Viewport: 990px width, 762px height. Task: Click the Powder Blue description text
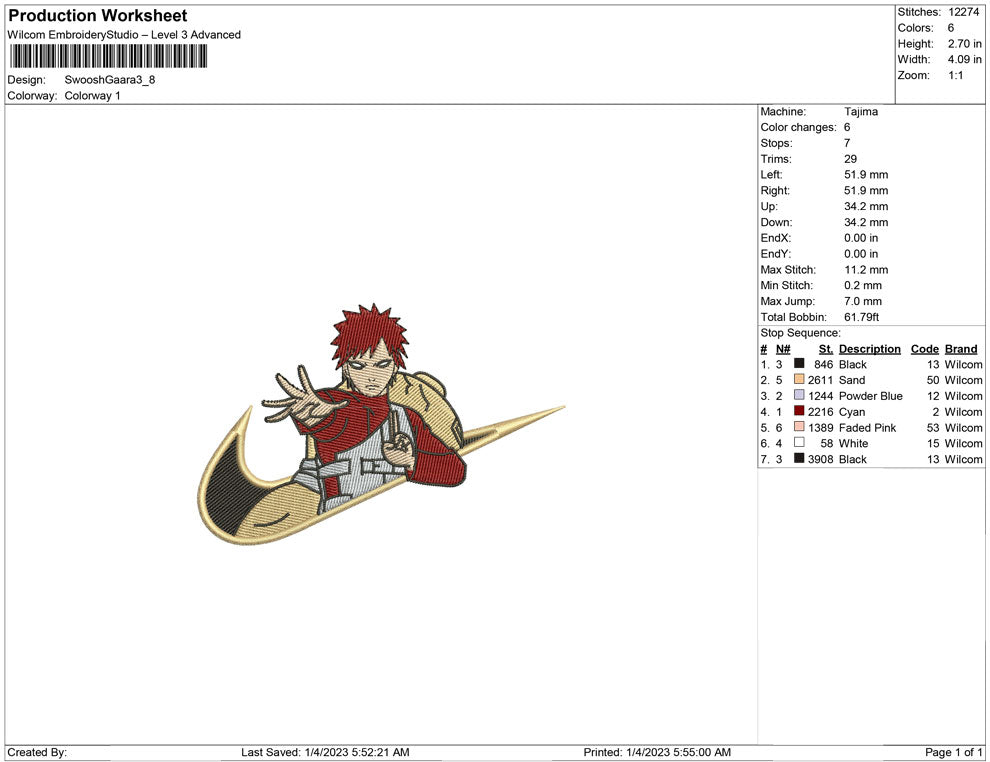[x=871, y=396]
